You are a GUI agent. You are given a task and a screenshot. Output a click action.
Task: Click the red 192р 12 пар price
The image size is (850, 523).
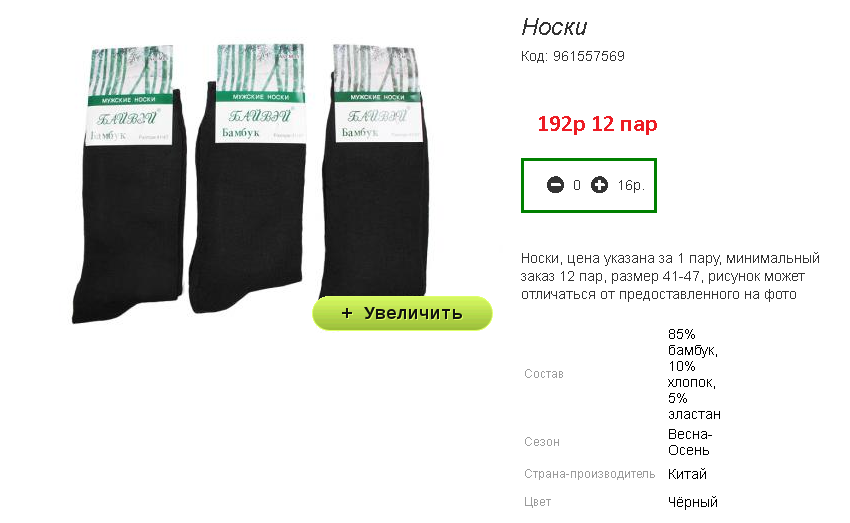pyautogui.click(x=597, y=124)
